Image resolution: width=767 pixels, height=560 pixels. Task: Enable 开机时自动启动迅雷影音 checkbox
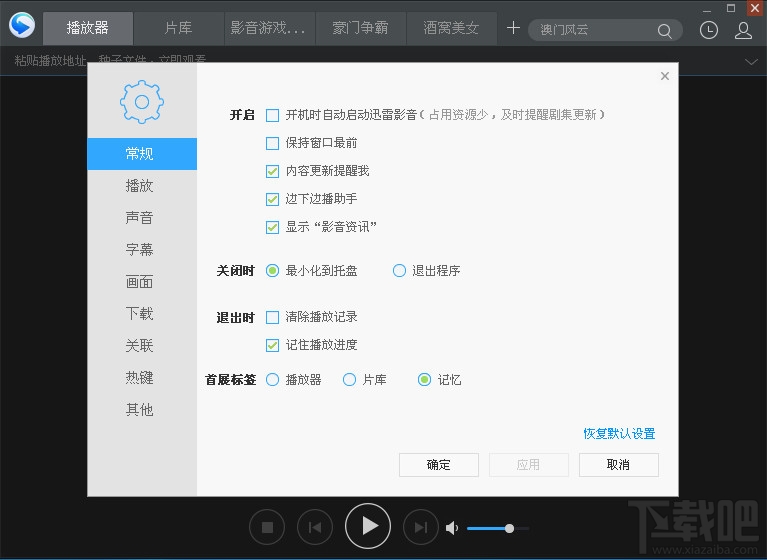pyautogui.click(x=272, y=115)
